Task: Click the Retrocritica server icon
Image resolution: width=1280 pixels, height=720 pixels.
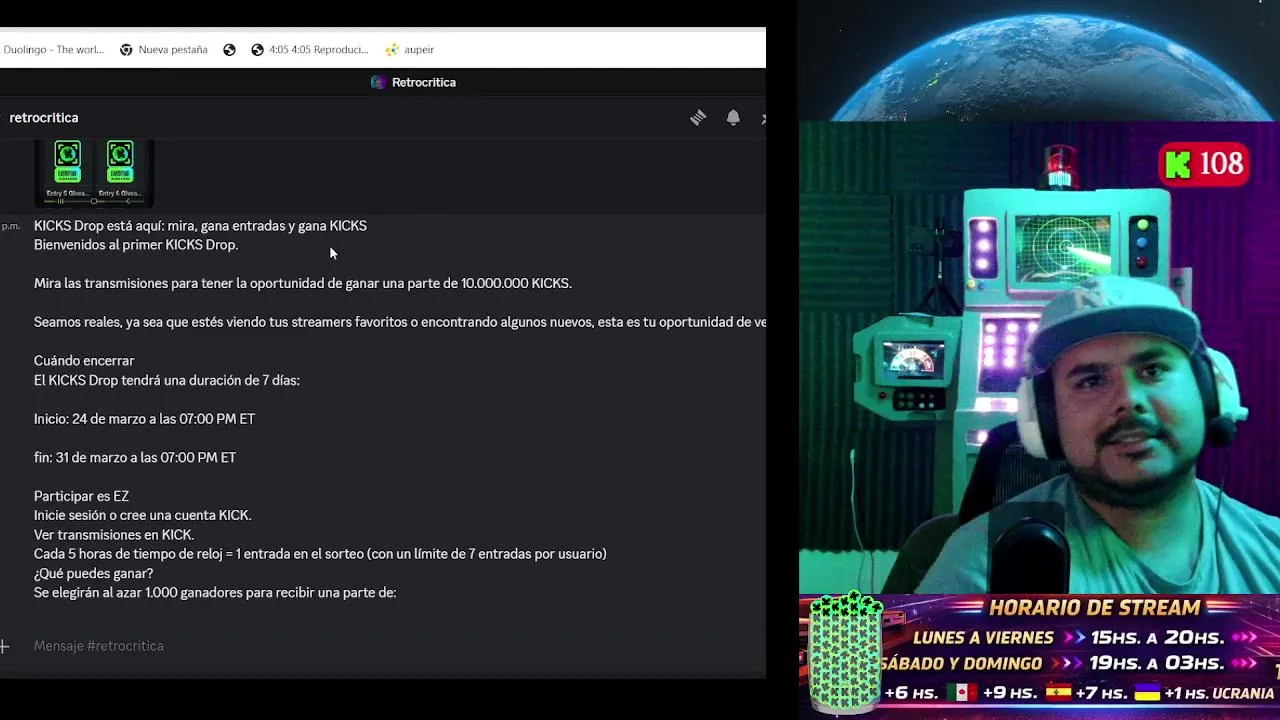Action: pyautogui.click(x=378, y=82)
